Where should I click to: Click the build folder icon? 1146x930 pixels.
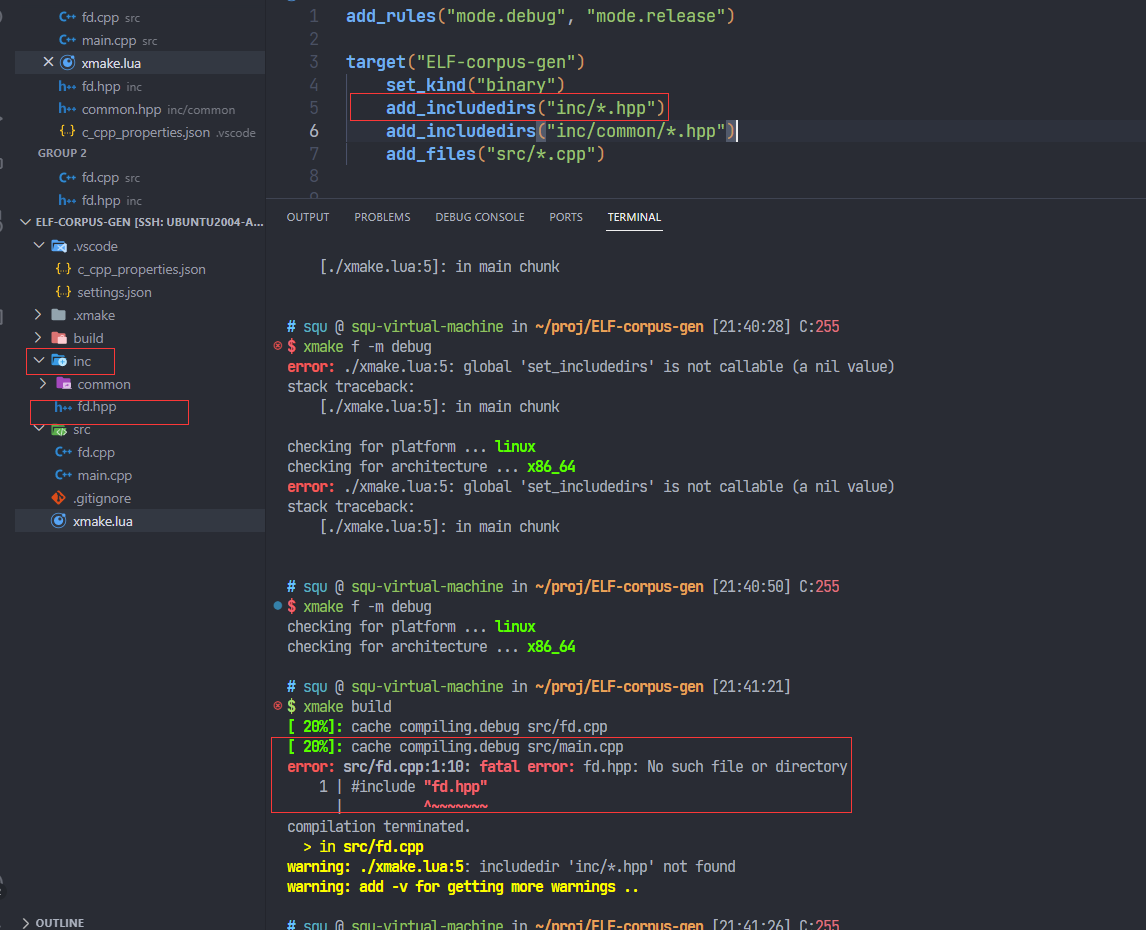59,338
